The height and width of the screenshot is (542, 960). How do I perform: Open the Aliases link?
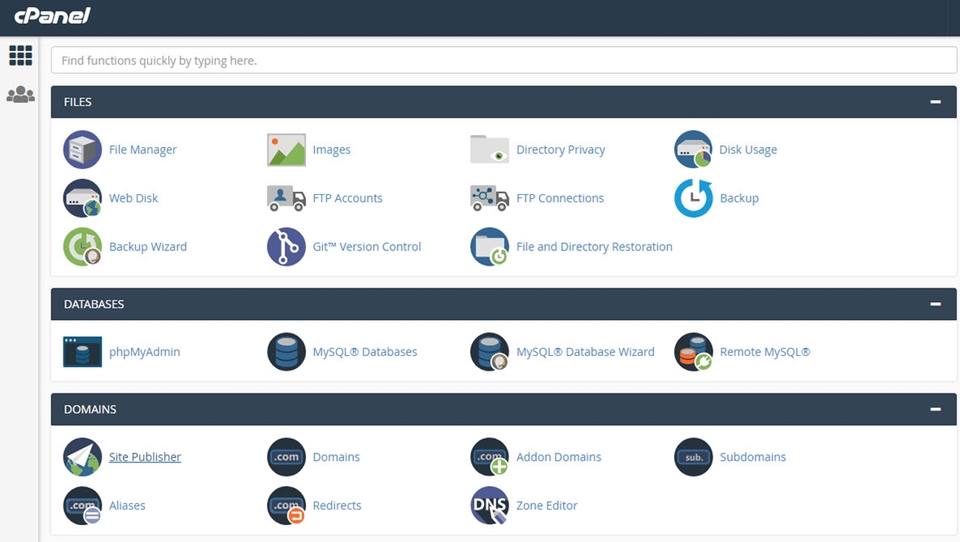click(x=127, y=505)
